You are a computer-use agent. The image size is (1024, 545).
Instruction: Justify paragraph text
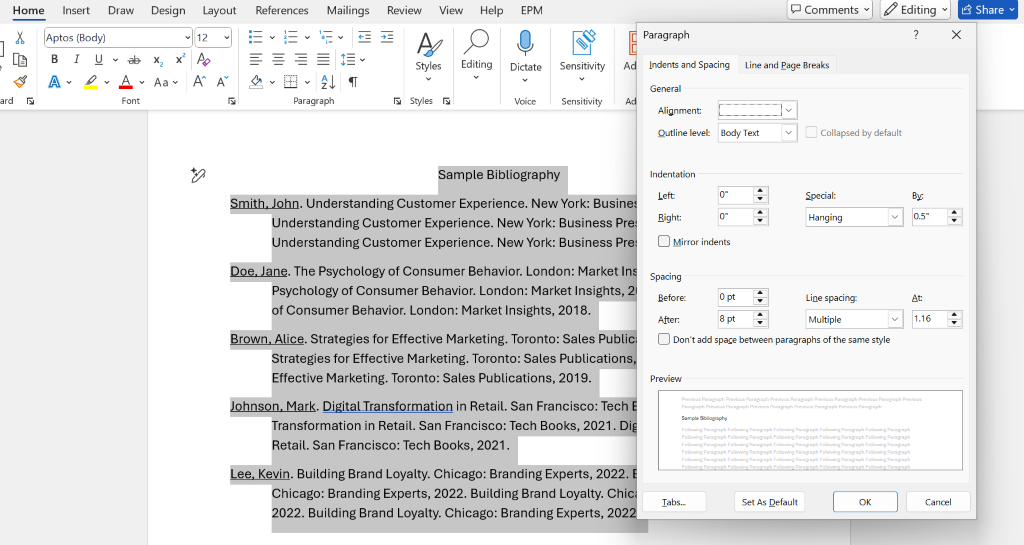point(323,60)
